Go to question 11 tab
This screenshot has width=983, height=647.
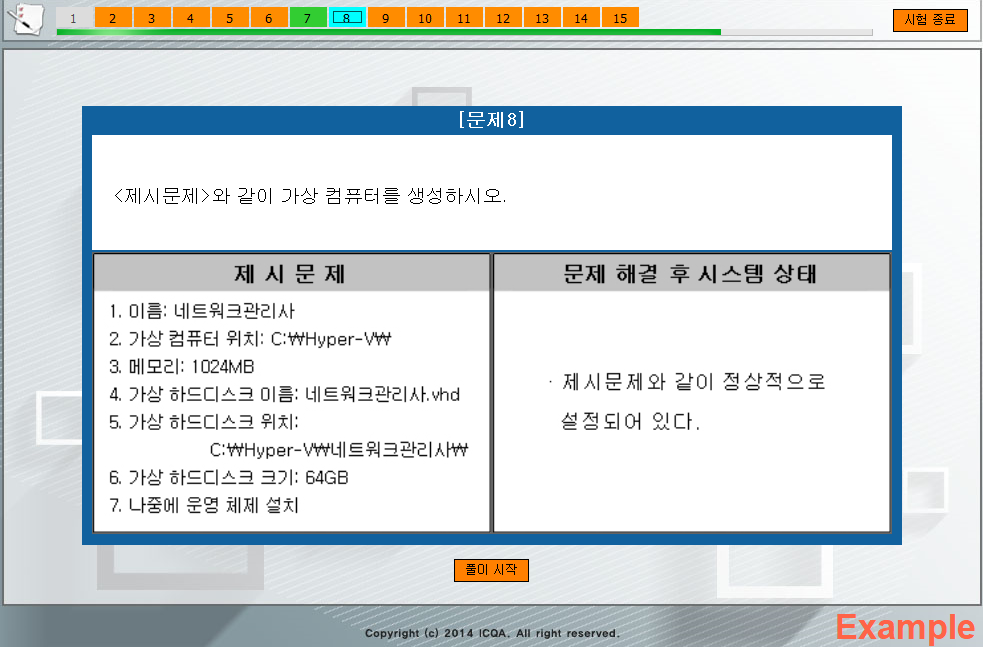tap(464, 18)
